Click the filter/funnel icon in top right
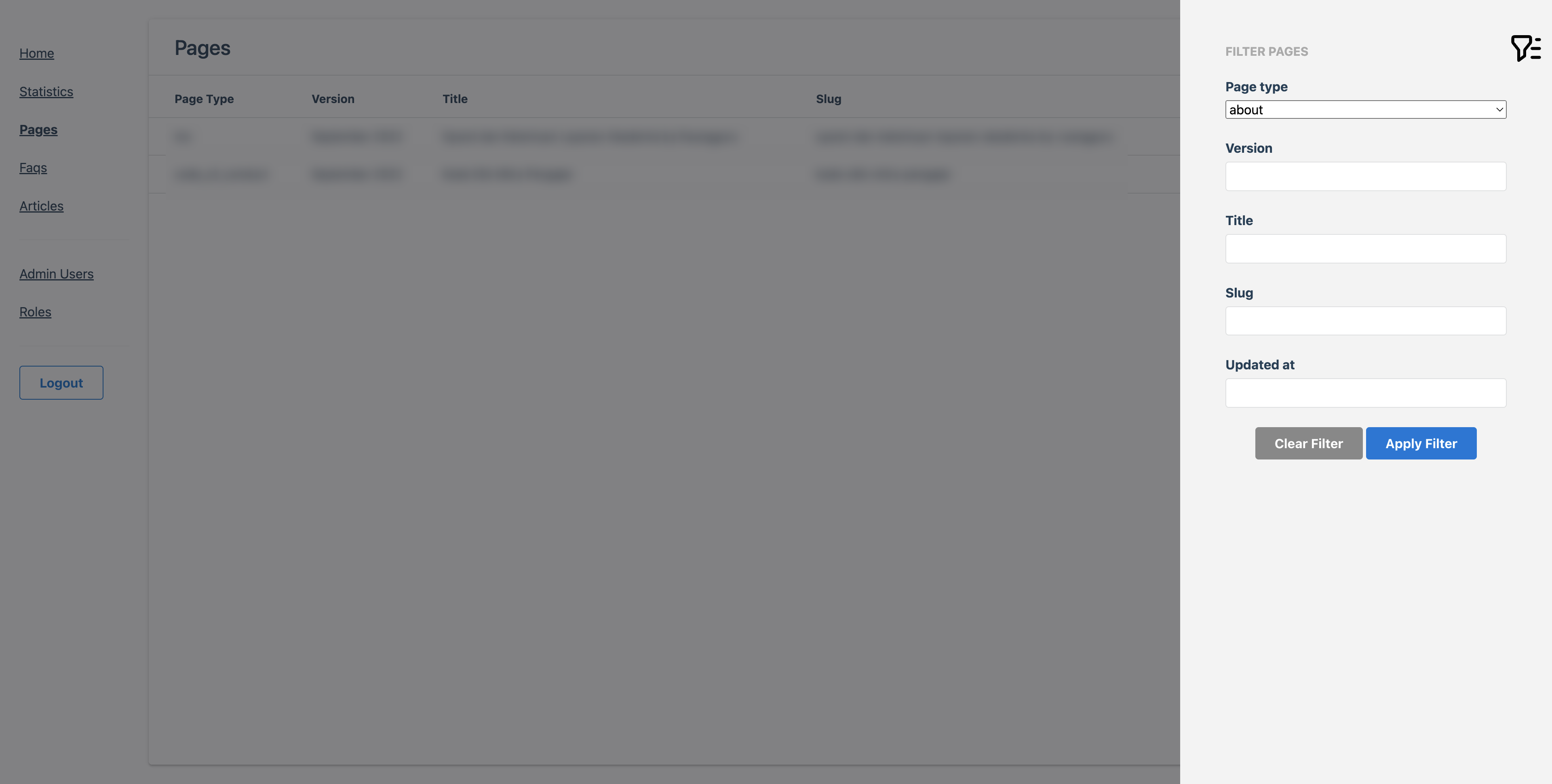Image resolution: width=1552 pixels, height=784 pixels. pyautogui.click(x=1525, y=47)
